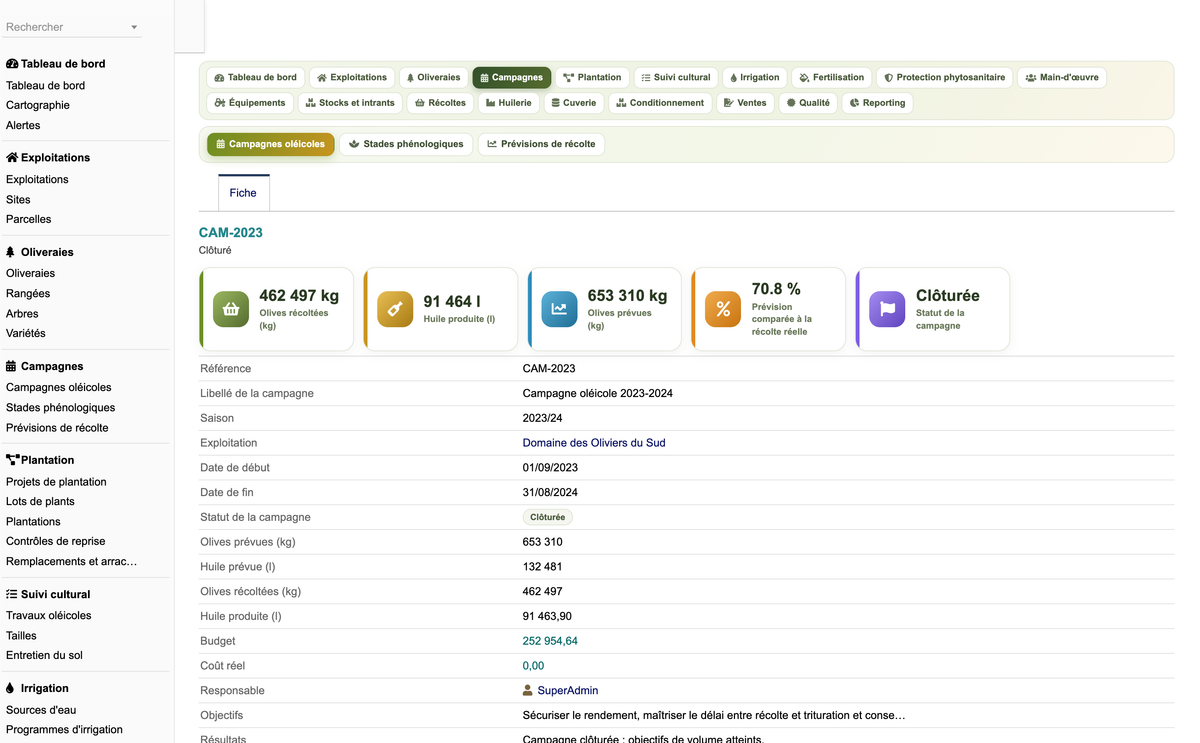1200x743 pixels.
Task: Open the Oliveraies top module
Action: pos(433,77)
